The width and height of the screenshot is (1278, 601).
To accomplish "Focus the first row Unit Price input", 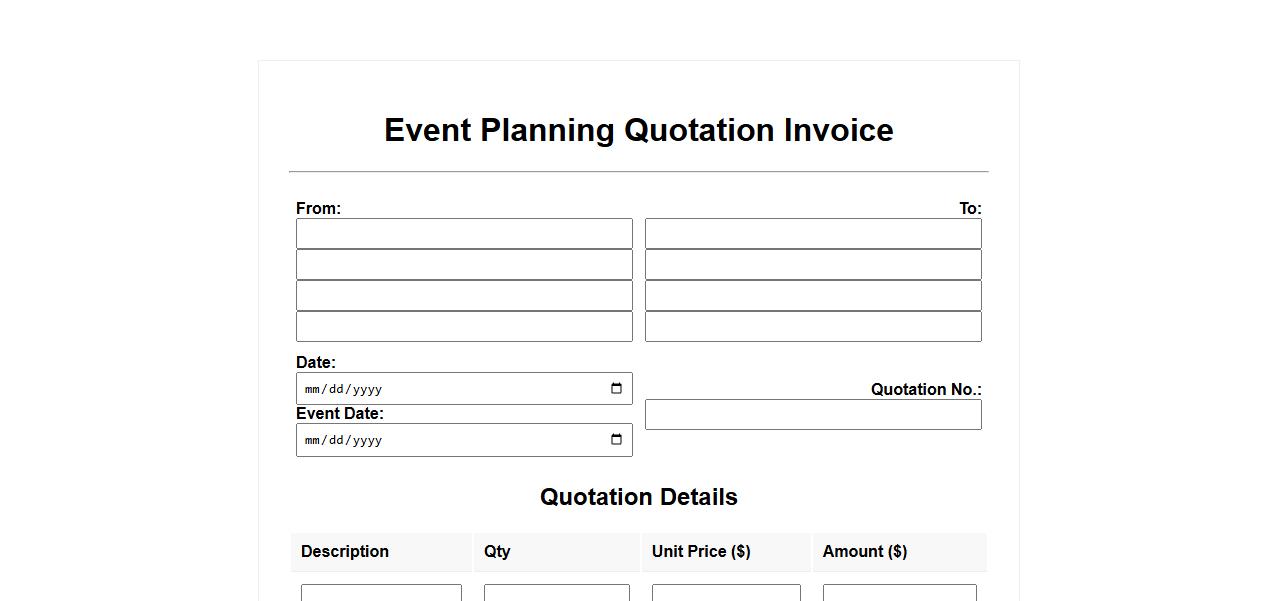I will pyautogui.click(x=726, y=593).
